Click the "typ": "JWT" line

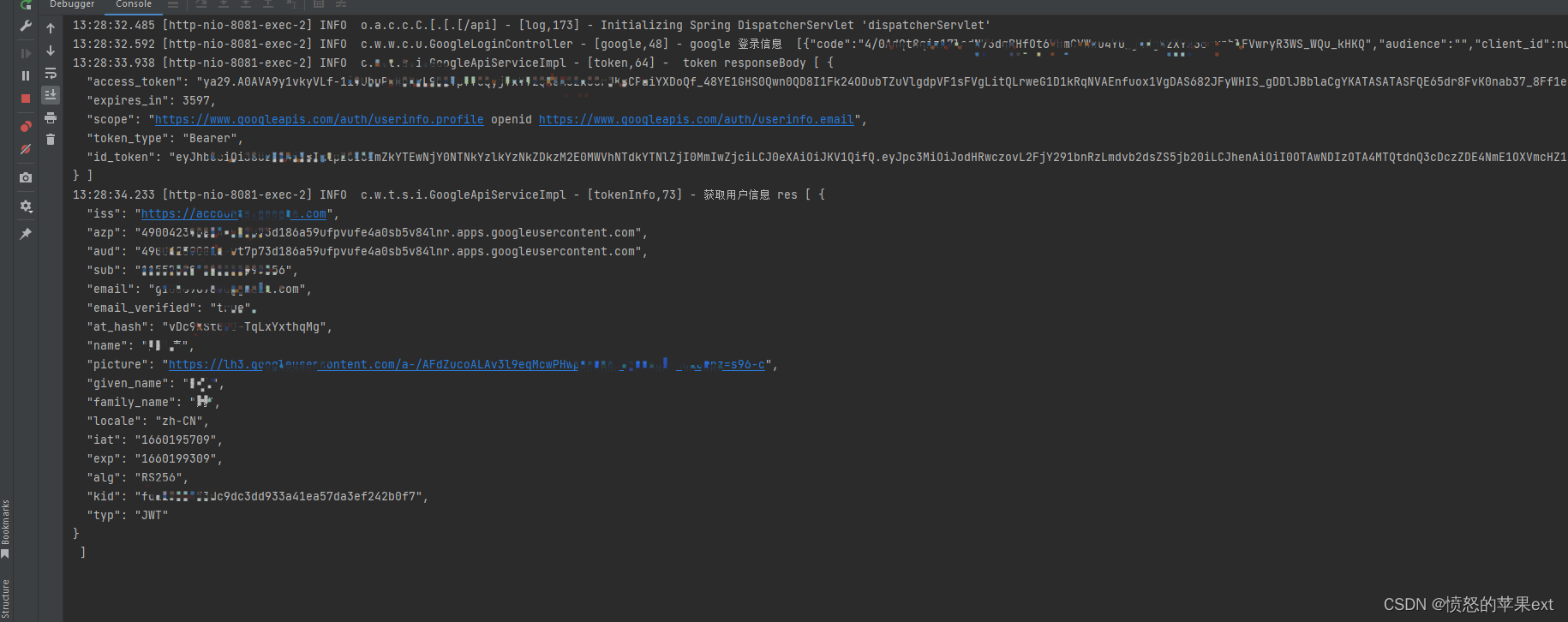click(x=127, y=515)
